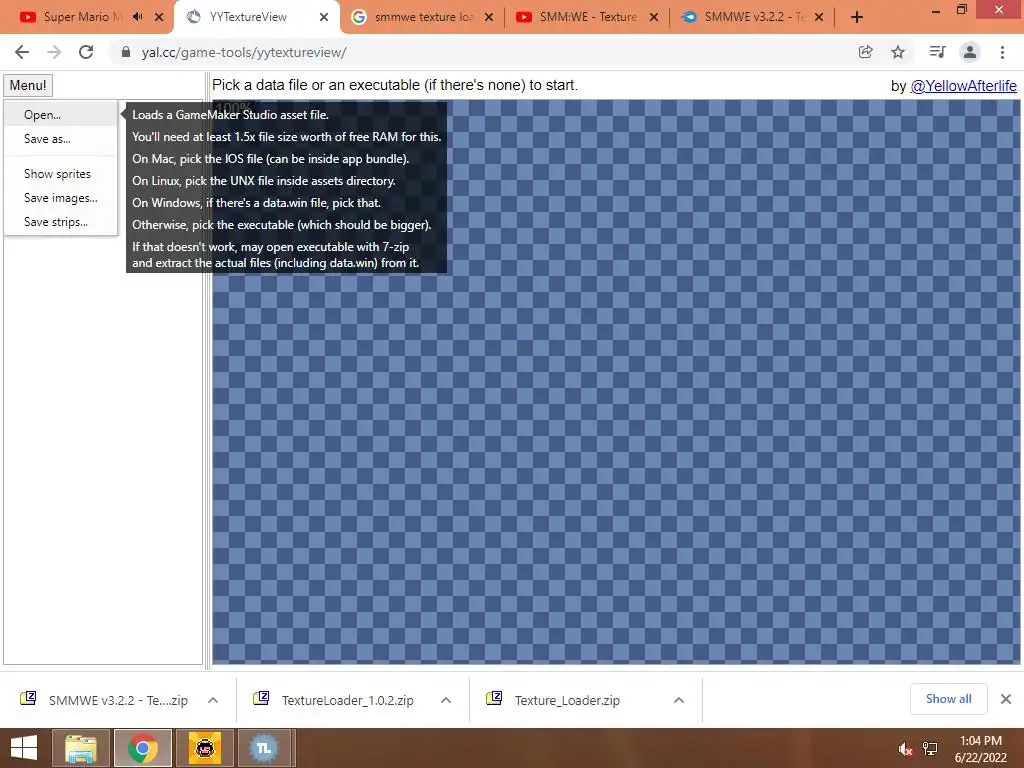Click the checkered texture preview canvas
This screenshot has width=1024, height=768.
616,382
